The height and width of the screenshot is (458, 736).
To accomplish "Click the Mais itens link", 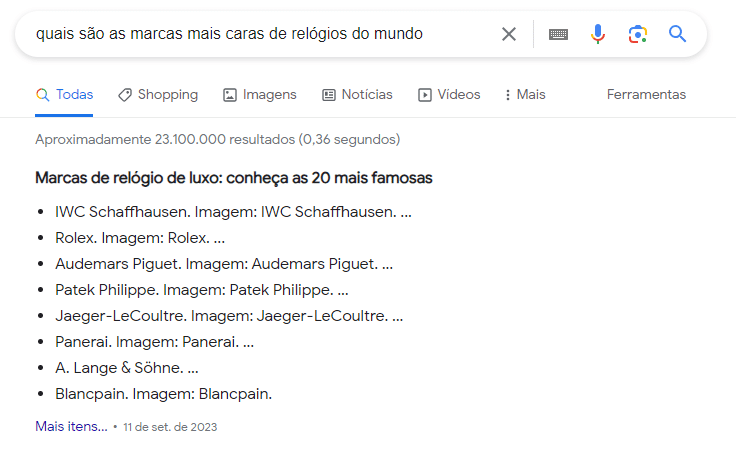I will (71, 426).
